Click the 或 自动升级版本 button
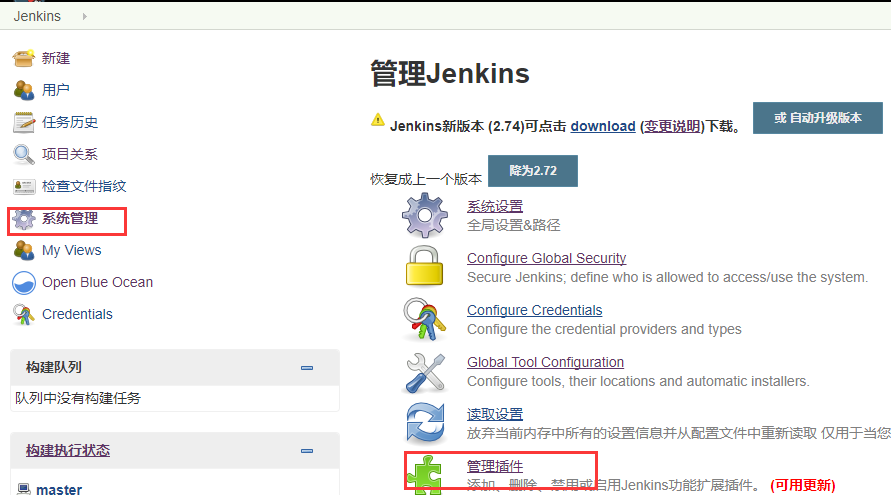 [x=818, y=118]
